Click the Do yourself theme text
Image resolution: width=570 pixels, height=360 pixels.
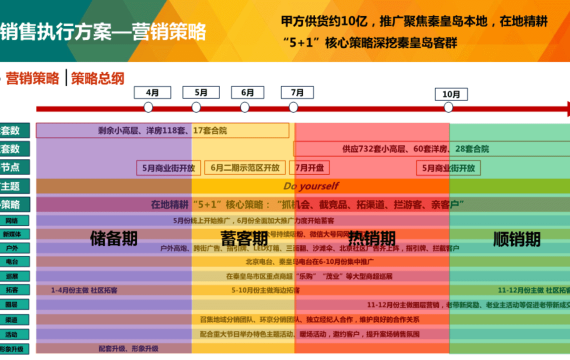(x=311, y=186)
